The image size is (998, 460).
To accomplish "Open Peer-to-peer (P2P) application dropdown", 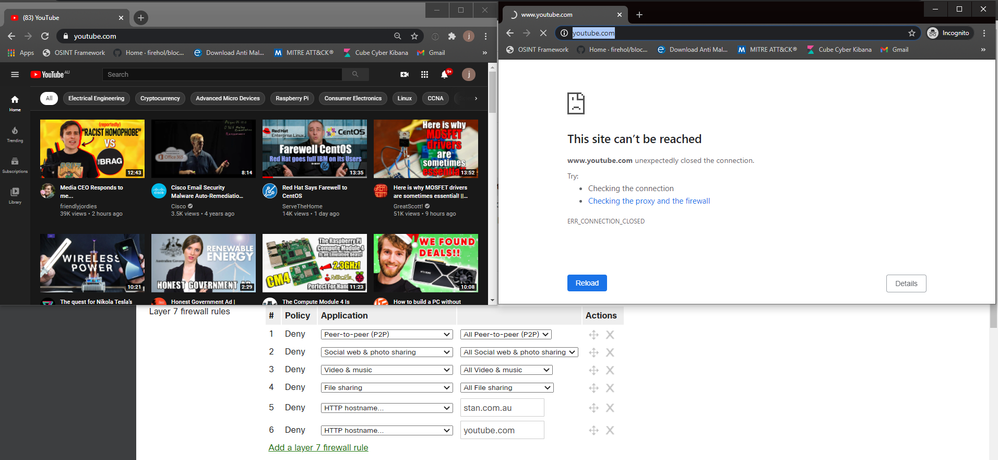I will (x=386, y=334).
